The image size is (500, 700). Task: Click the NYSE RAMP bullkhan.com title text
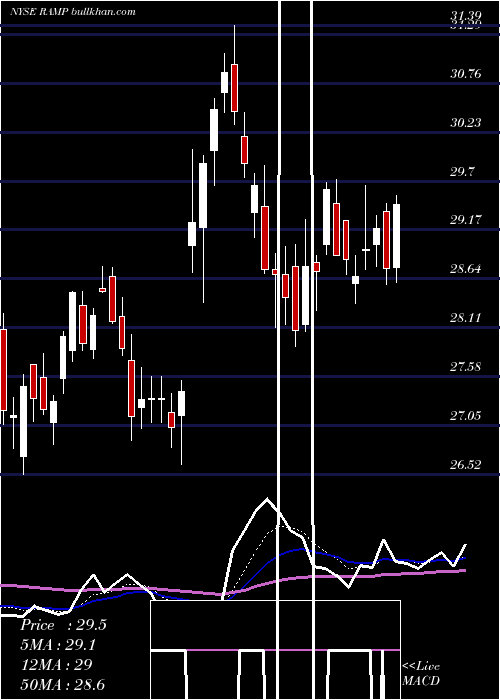[73, 12]
